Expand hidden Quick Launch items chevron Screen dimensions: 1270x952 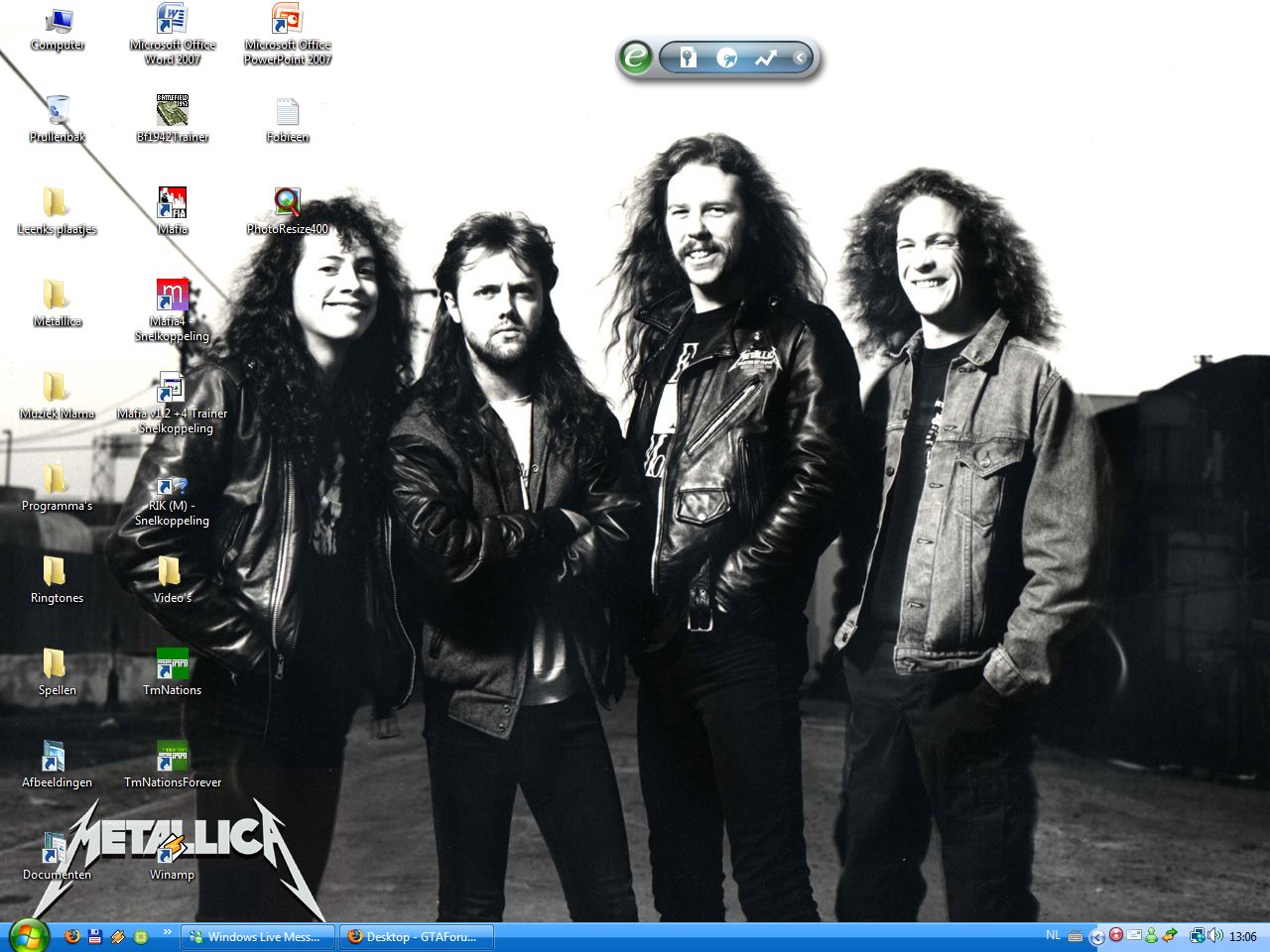click(167, 932)
